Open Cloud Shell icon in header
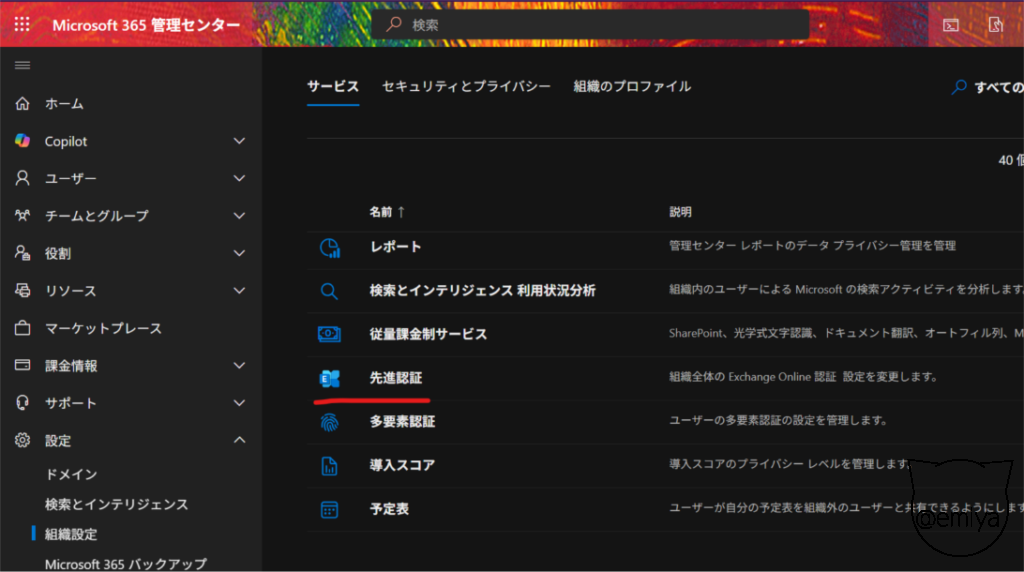The width and height of the screenshot is (1024, 572). click(951, 25)
